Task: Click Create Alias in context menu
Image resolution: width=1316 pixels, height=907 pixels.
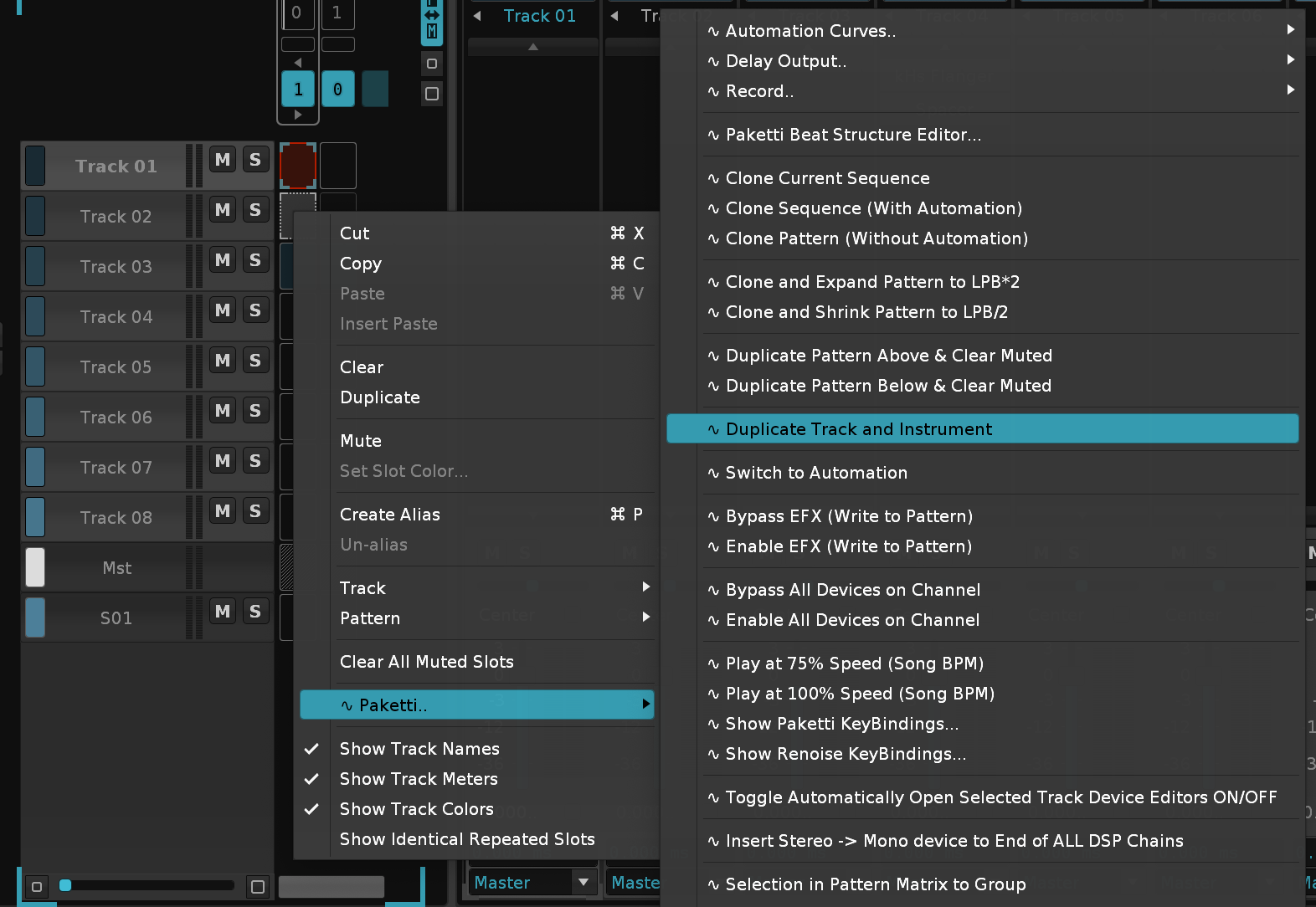Action: pyautogui.click(x=390, y=515)
